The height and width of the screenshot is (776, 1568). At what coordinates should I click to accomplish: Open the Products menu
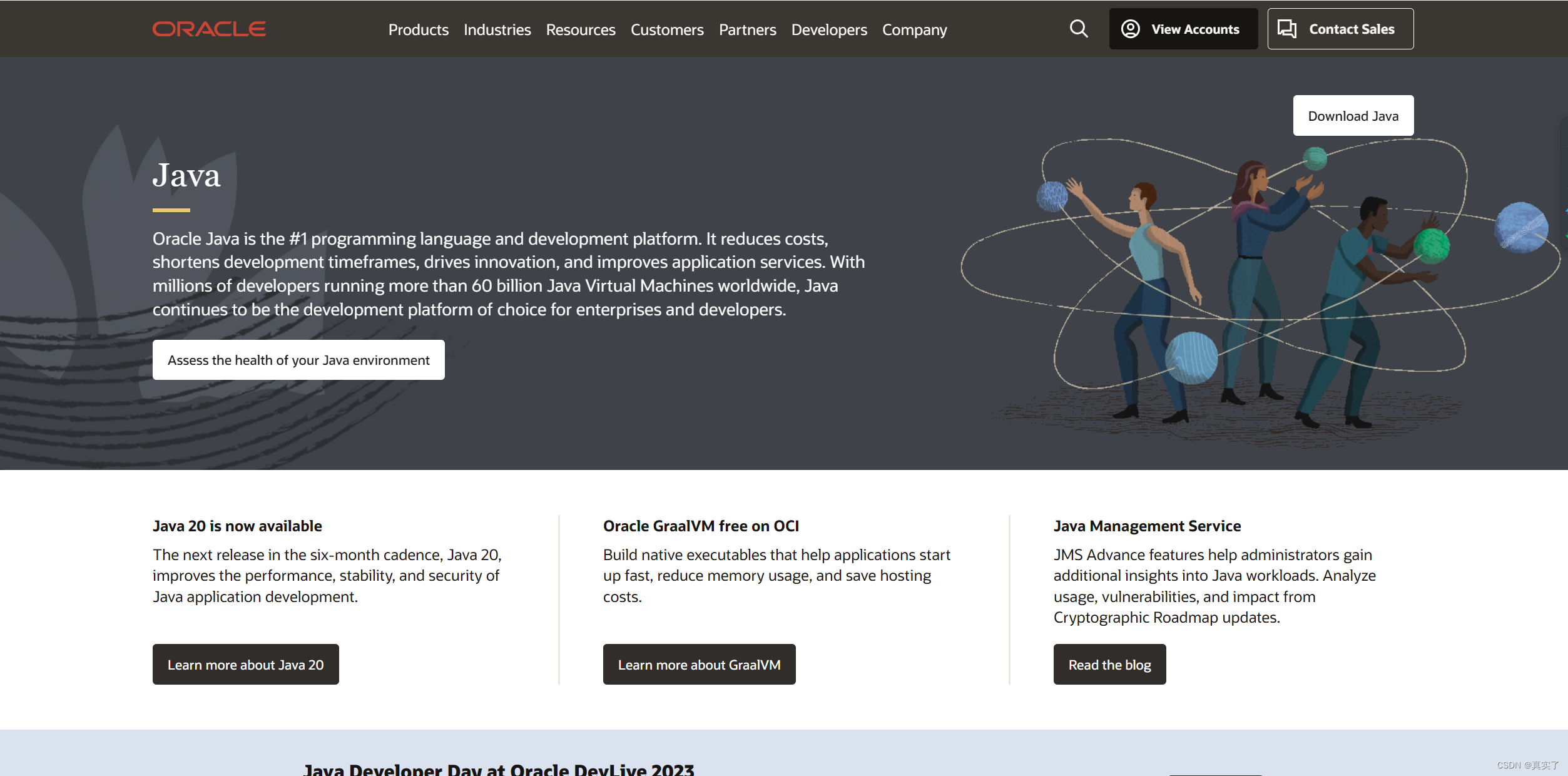pos(418,29)
